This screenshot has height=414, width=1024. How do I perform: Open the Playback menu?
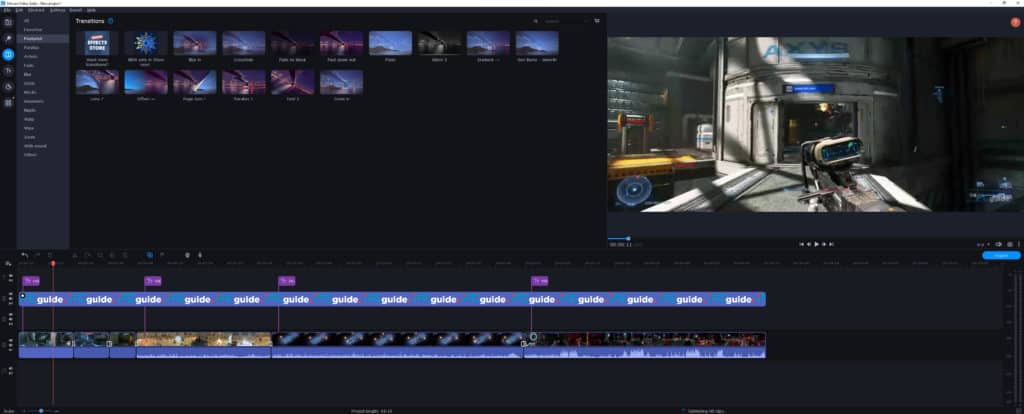click(x=36, y=10)
